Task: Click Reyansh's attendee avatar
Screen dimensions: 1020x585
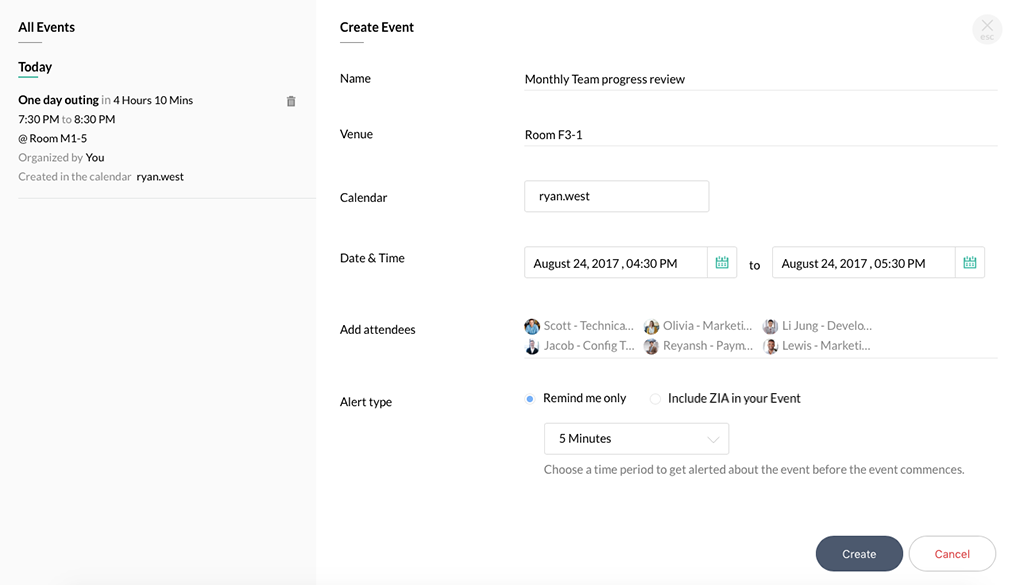Action: coord(652,346)
